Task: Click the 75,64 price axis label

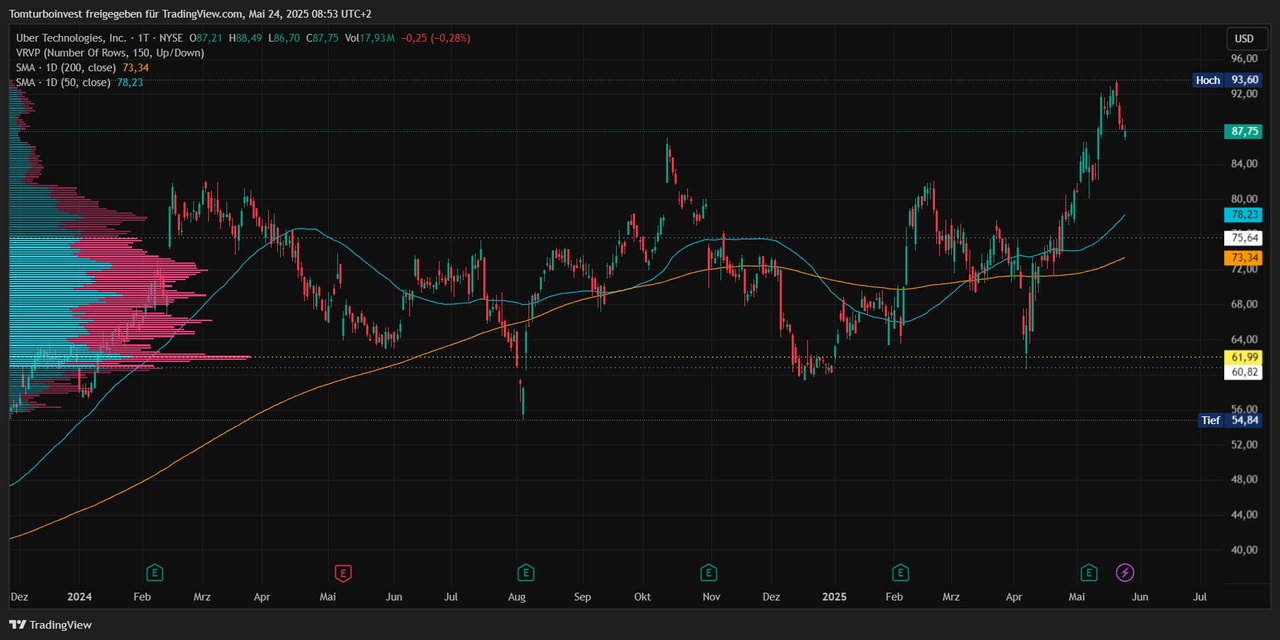Action: tap(1243, 238)
